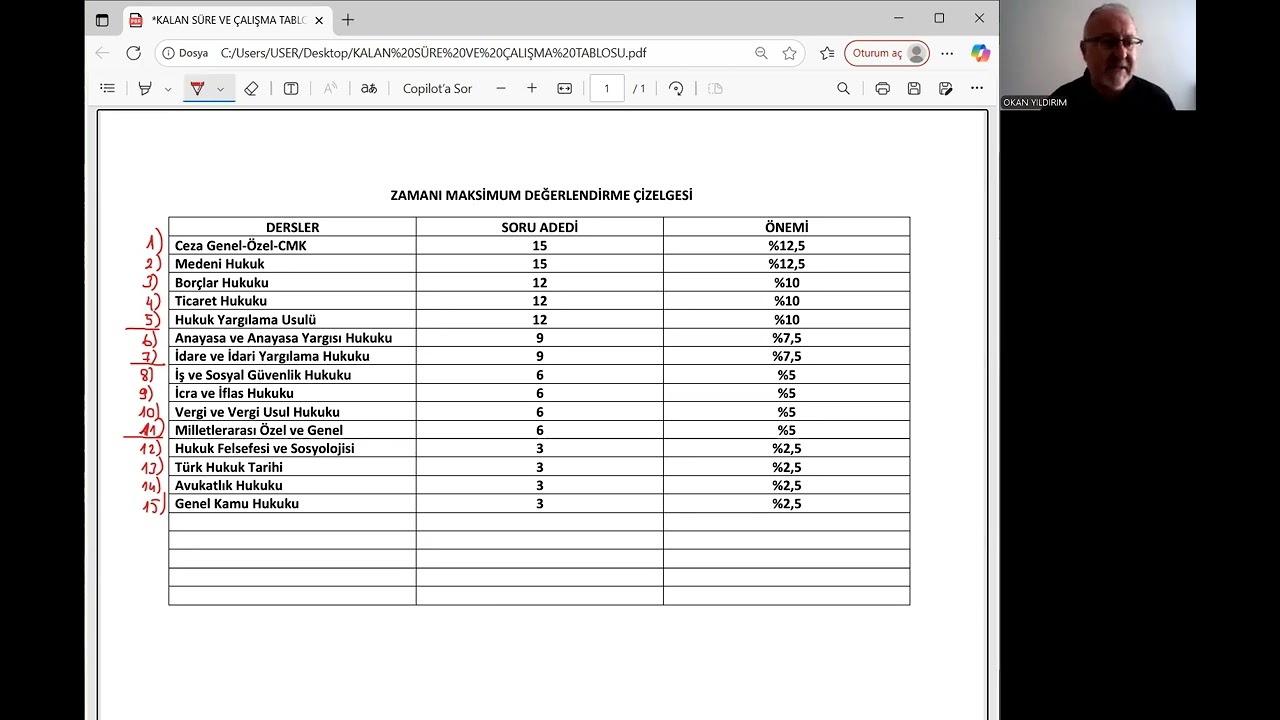
Task: Click İş ve Sosyal Güvenlik Hukuku
Action: (x=263, y=375)
